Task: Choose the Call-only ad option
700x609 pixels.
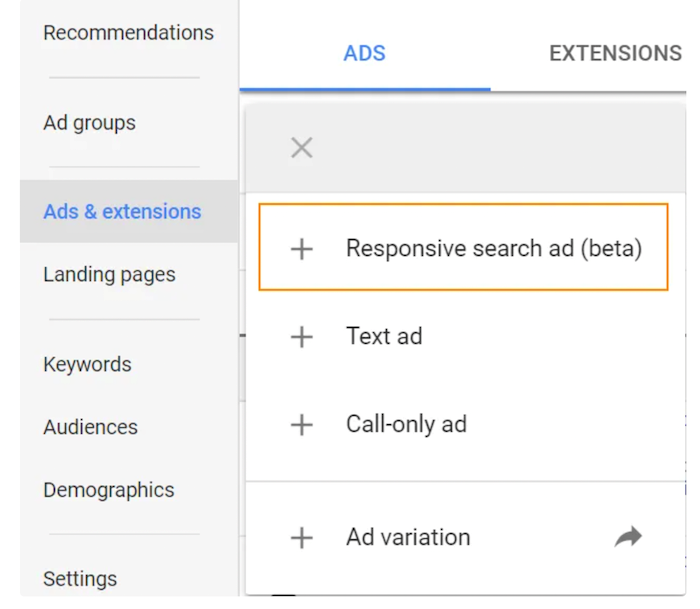Action: (x=406, y=424)
